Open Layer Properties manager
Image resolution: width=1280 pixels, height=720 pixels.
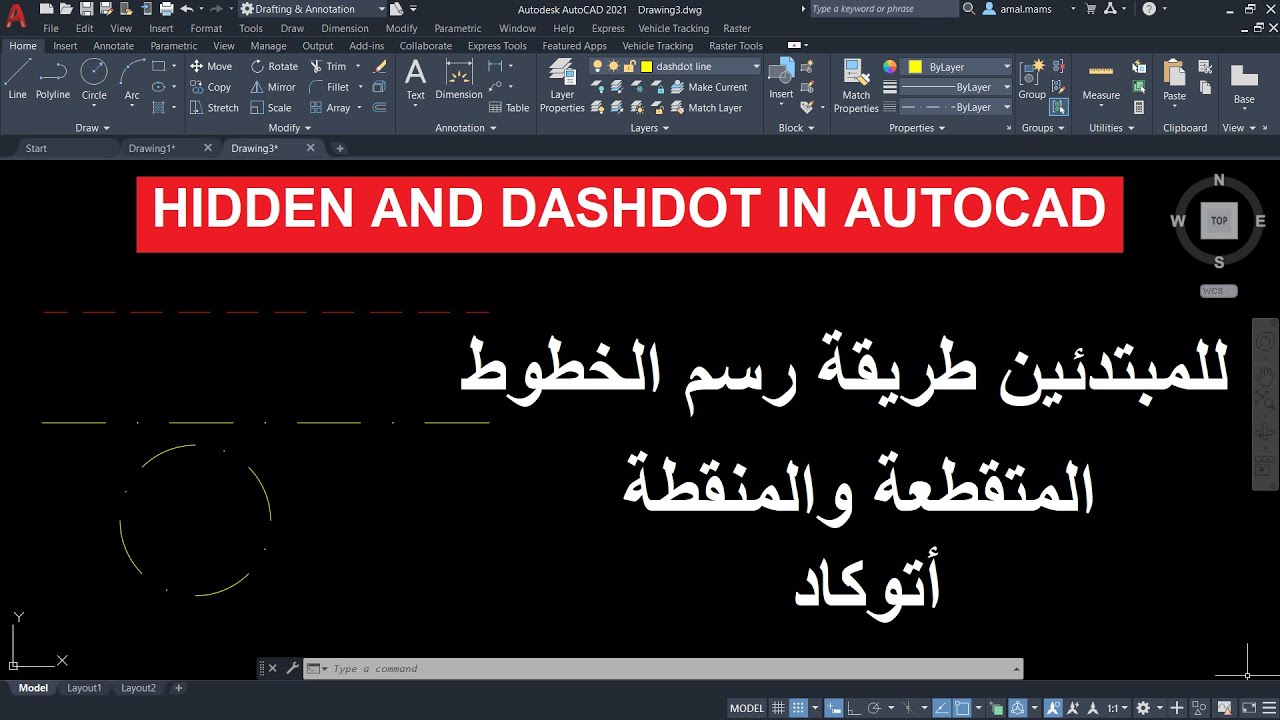(x=562, y=85)
